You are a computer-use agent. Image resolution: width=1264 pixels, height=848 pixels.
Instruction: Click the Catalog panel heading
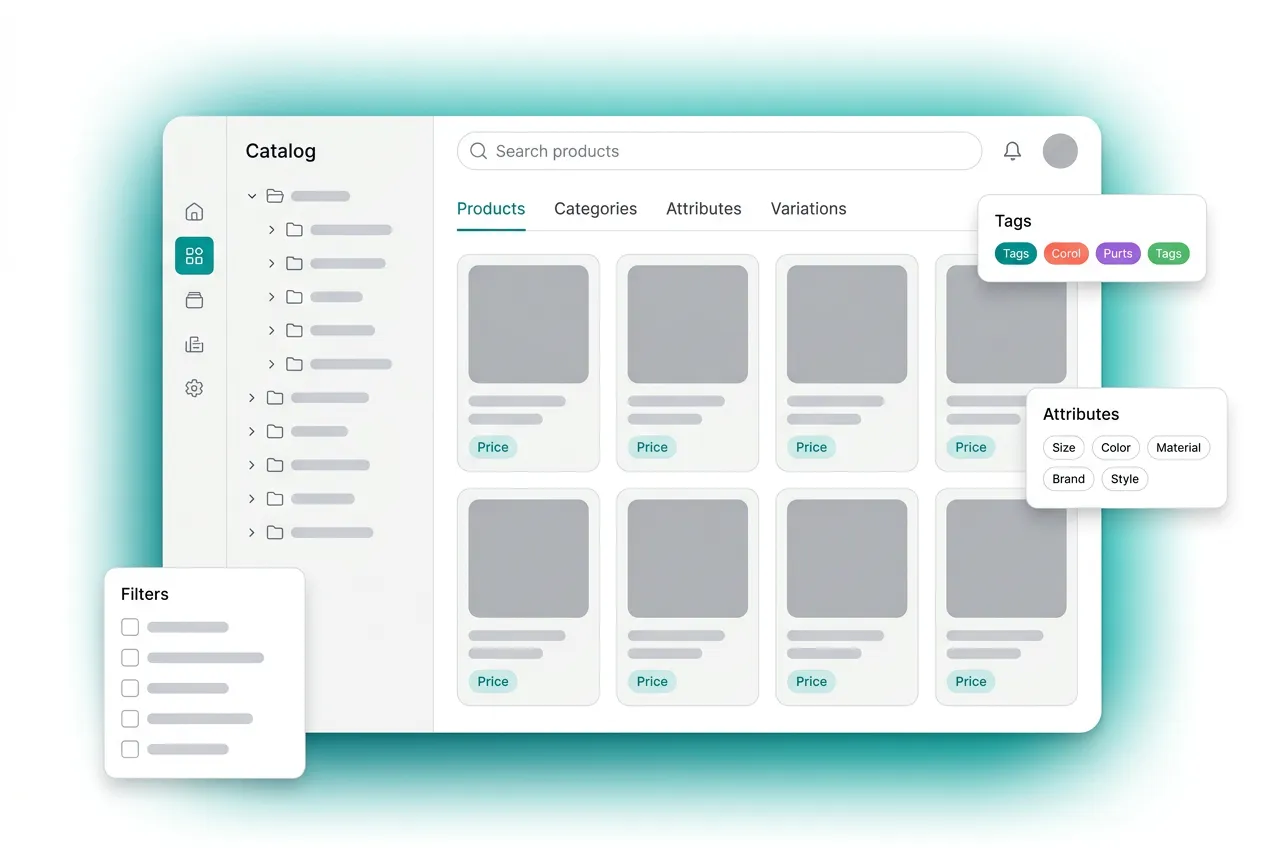pos(281,151)
